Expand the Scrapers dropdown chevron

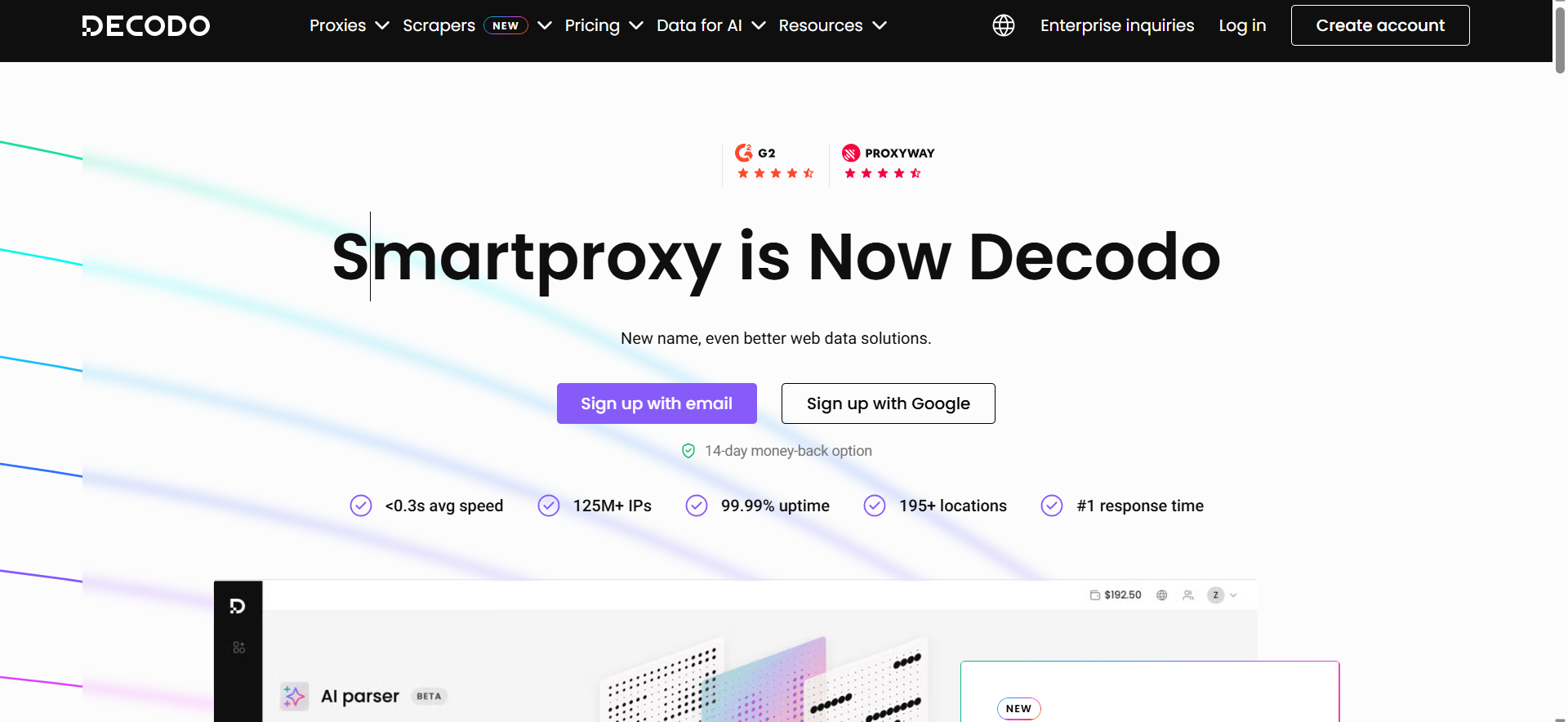pyautogui.click(x=545, y=25)
